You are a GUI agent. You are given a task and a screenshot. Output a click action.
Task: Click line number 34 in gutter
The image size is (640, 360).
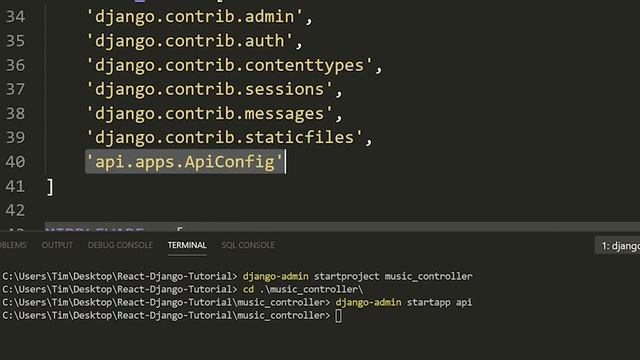coord(16,17)
